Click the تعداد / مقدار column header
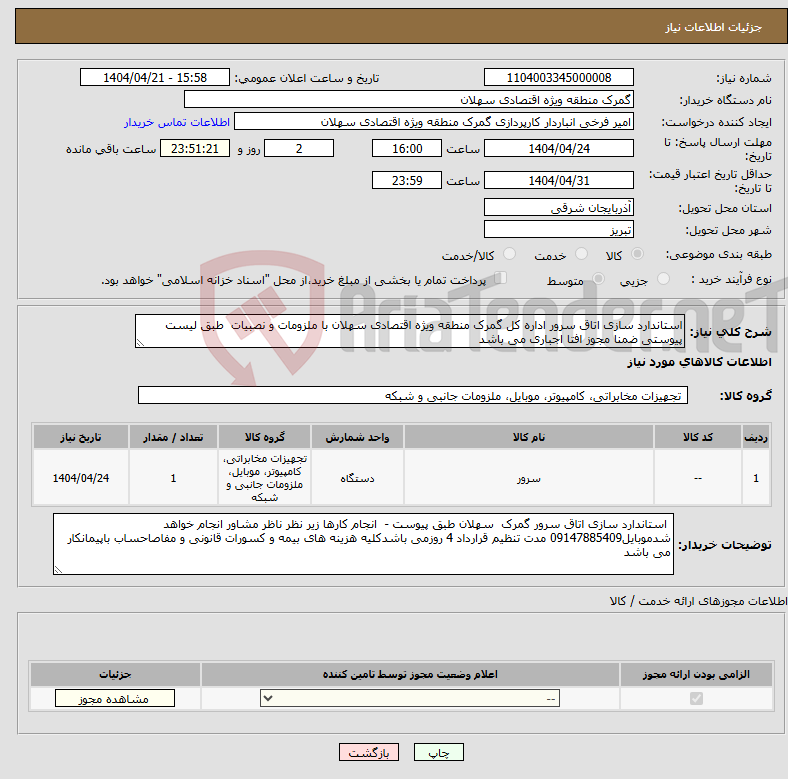 pyautogui.click(x=173, y=437)
